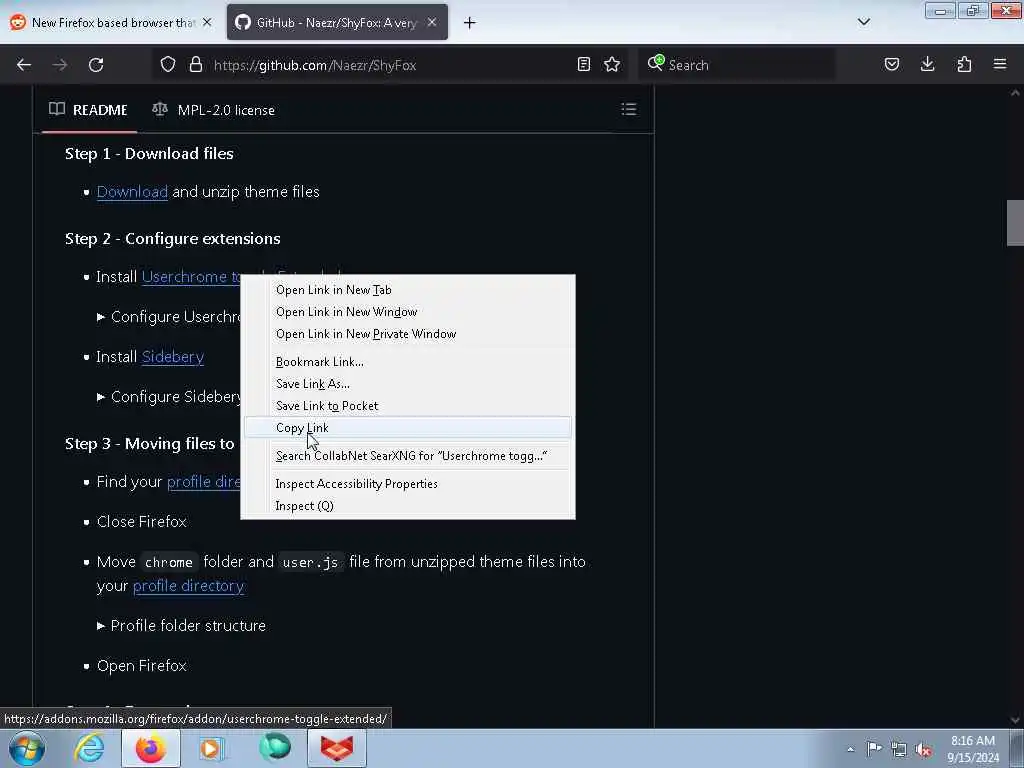1024x768 pixels.
Task: Click the address bar URL field
Action: tap(392, 65)
